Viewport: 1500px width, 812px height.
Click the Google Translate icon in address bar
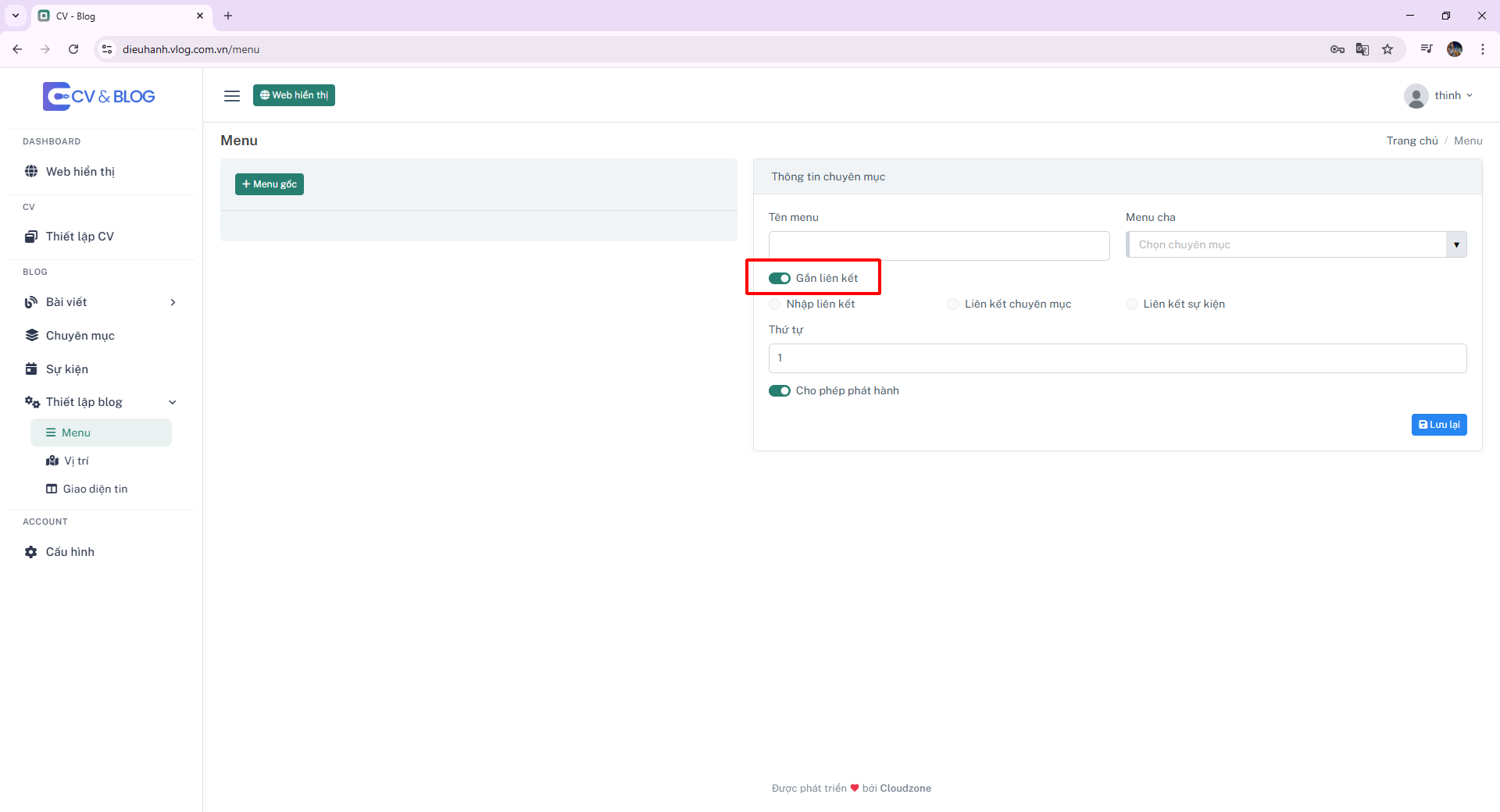coord(1362,49)
